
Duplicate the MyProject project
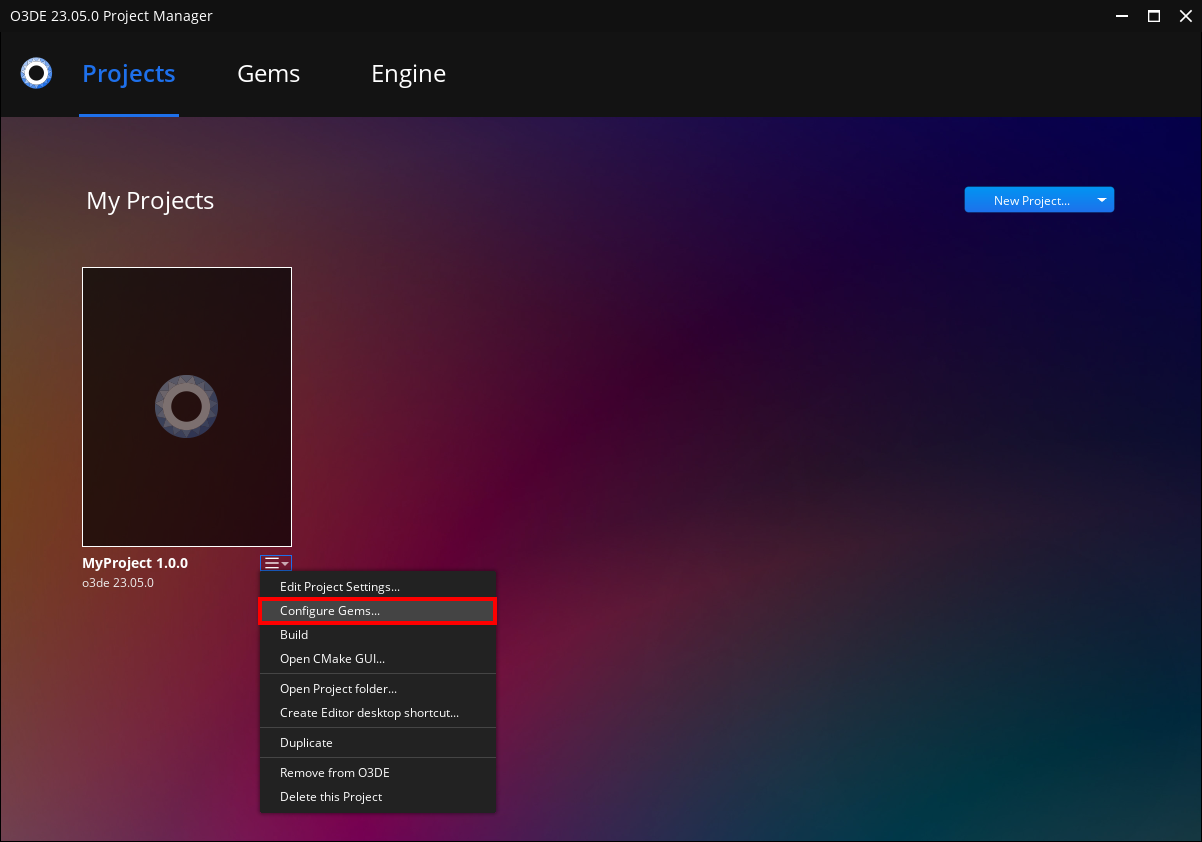(306, 742)
